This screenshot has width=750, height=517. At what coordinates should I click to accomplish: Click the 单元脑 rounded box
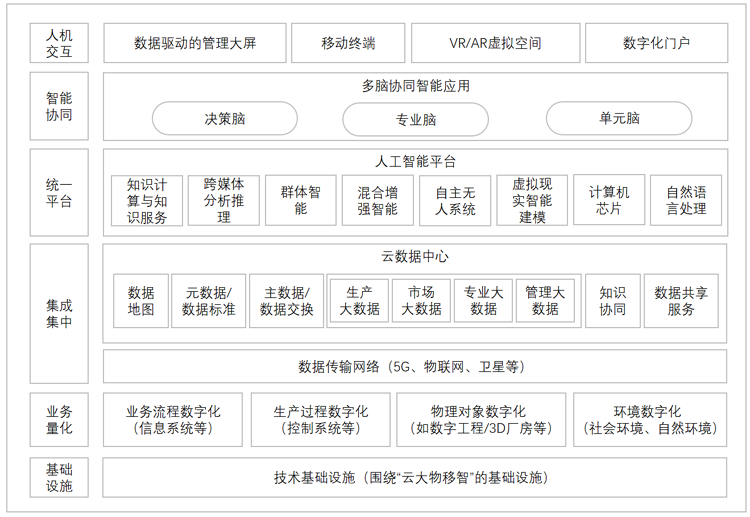pyautogui.click(x=619, y=118)
